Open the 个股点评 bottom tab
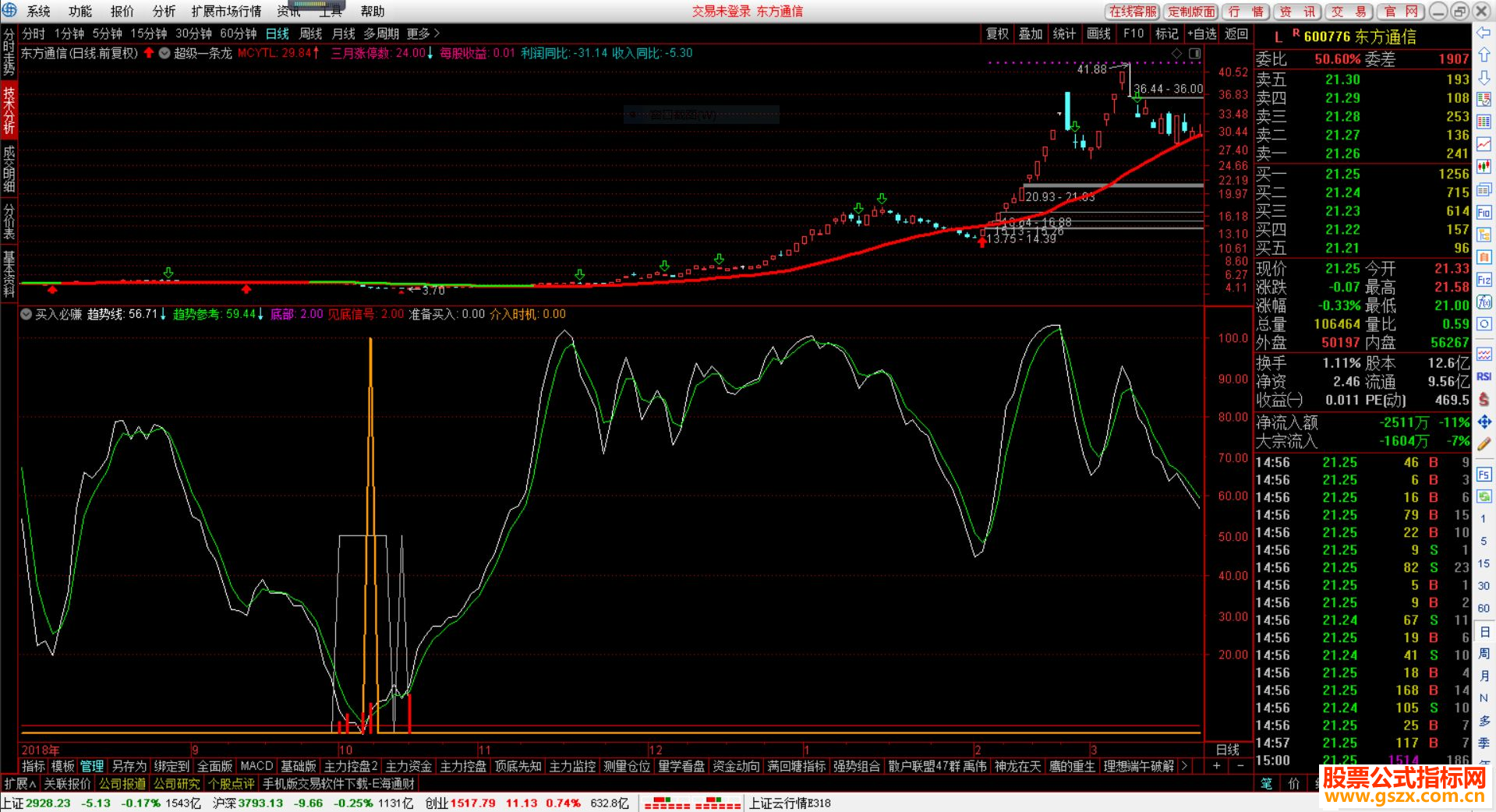Viewport: 1496px width, 812px height. click(231, 783)
